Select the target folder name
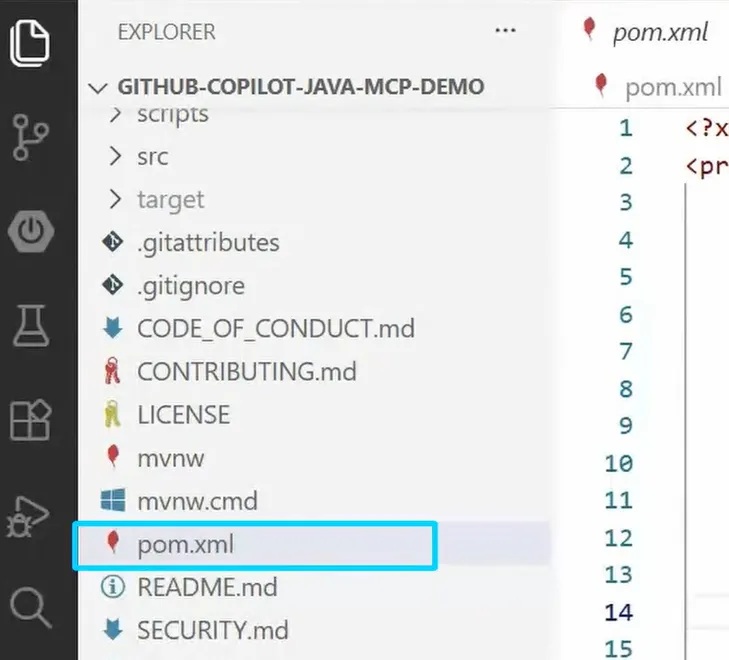This screenshot has width=729, height=660. (x=171, y=200)
